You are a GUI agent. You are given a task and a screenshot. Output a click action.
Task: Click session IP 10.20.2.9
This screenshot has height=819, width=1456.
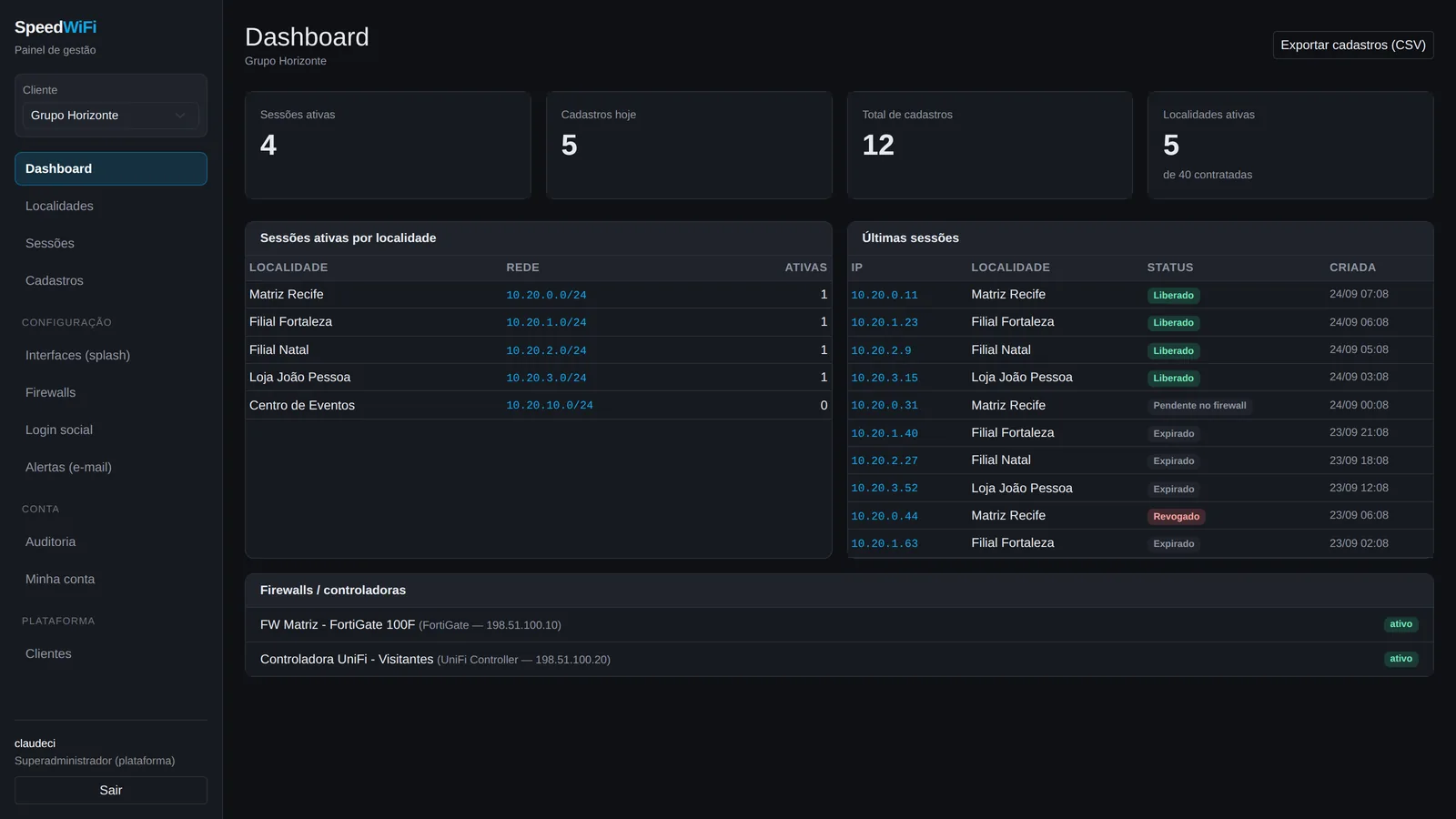point(881,350)
